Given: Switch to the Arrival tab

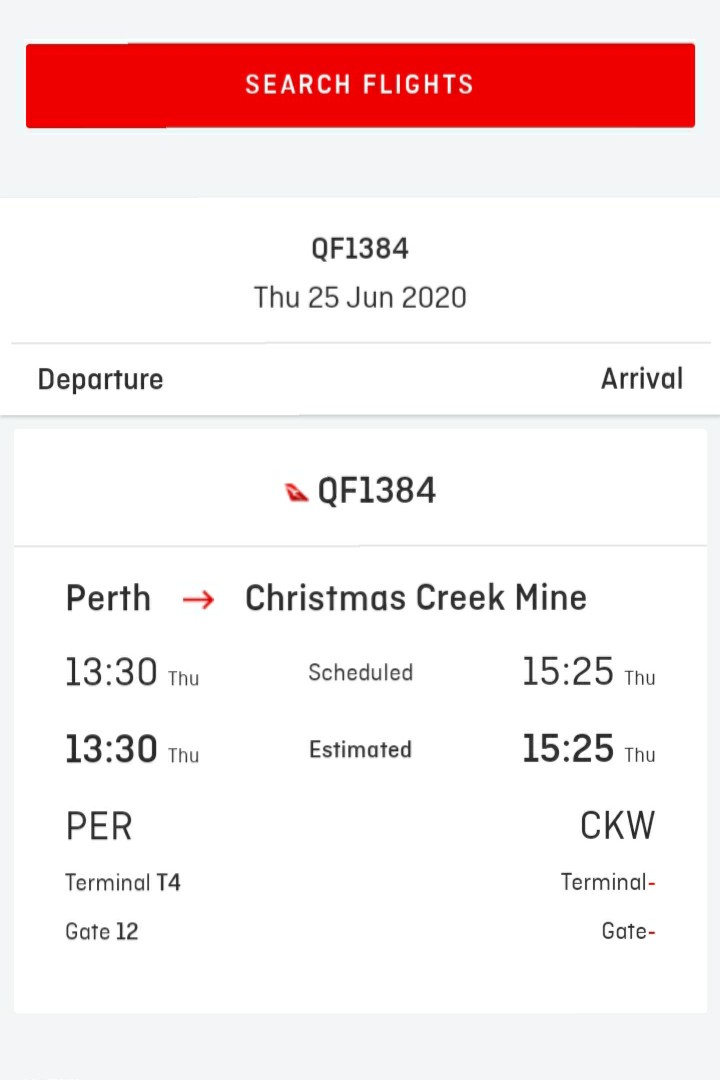Looking at the screenshot, I should [x=642, y=379].
